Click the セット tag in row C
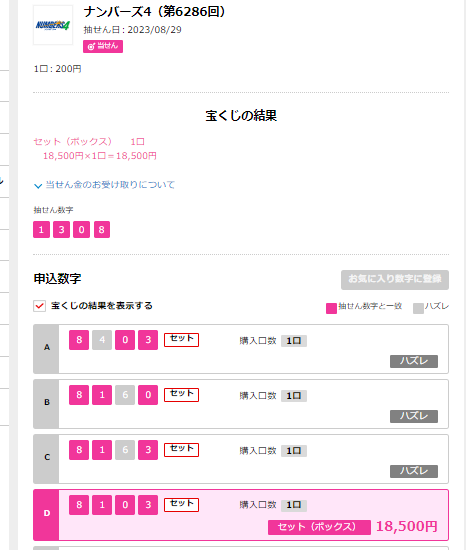 click(181, 450)
